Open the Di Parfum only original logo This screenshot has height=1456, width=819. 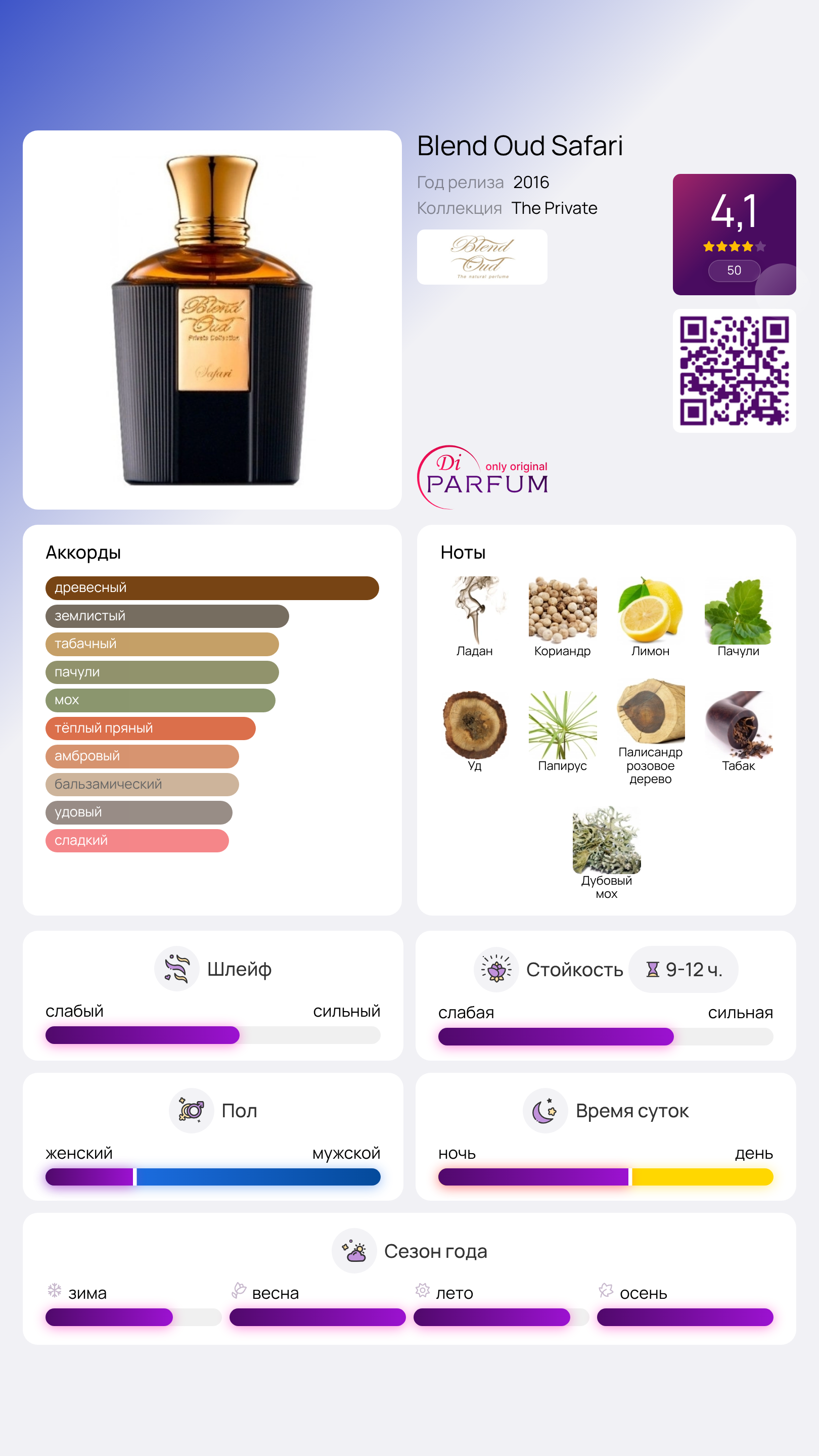483,477
